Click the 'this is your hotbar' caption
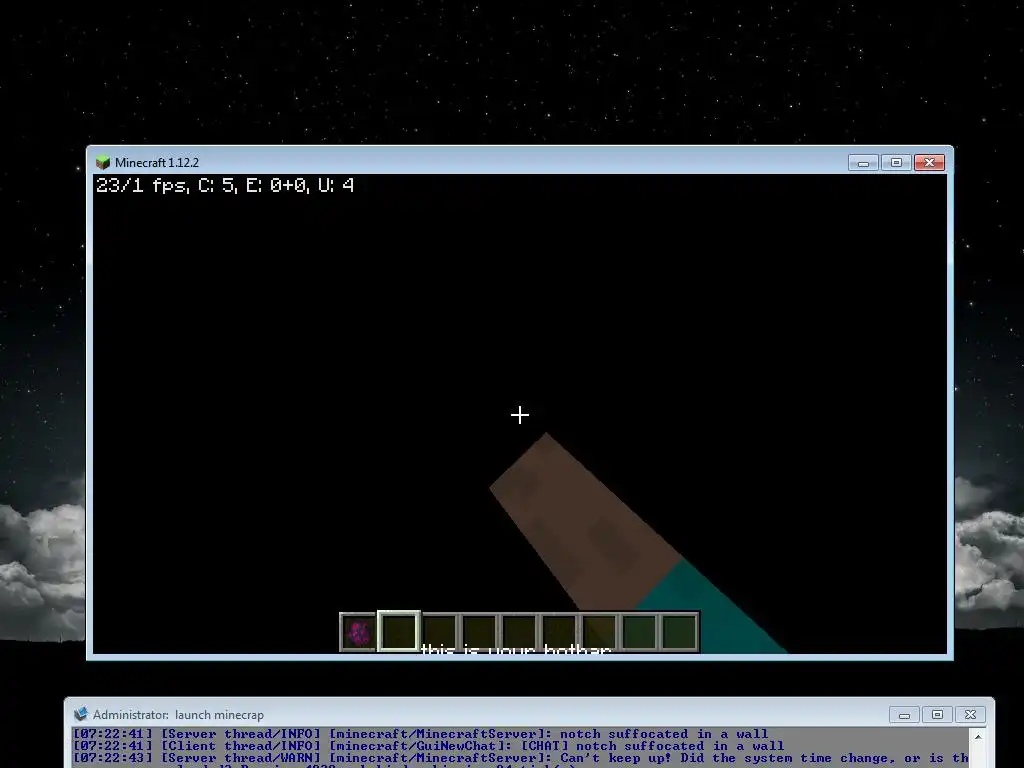The height and width of the screenshot is (768, 1024). (516, 648)
